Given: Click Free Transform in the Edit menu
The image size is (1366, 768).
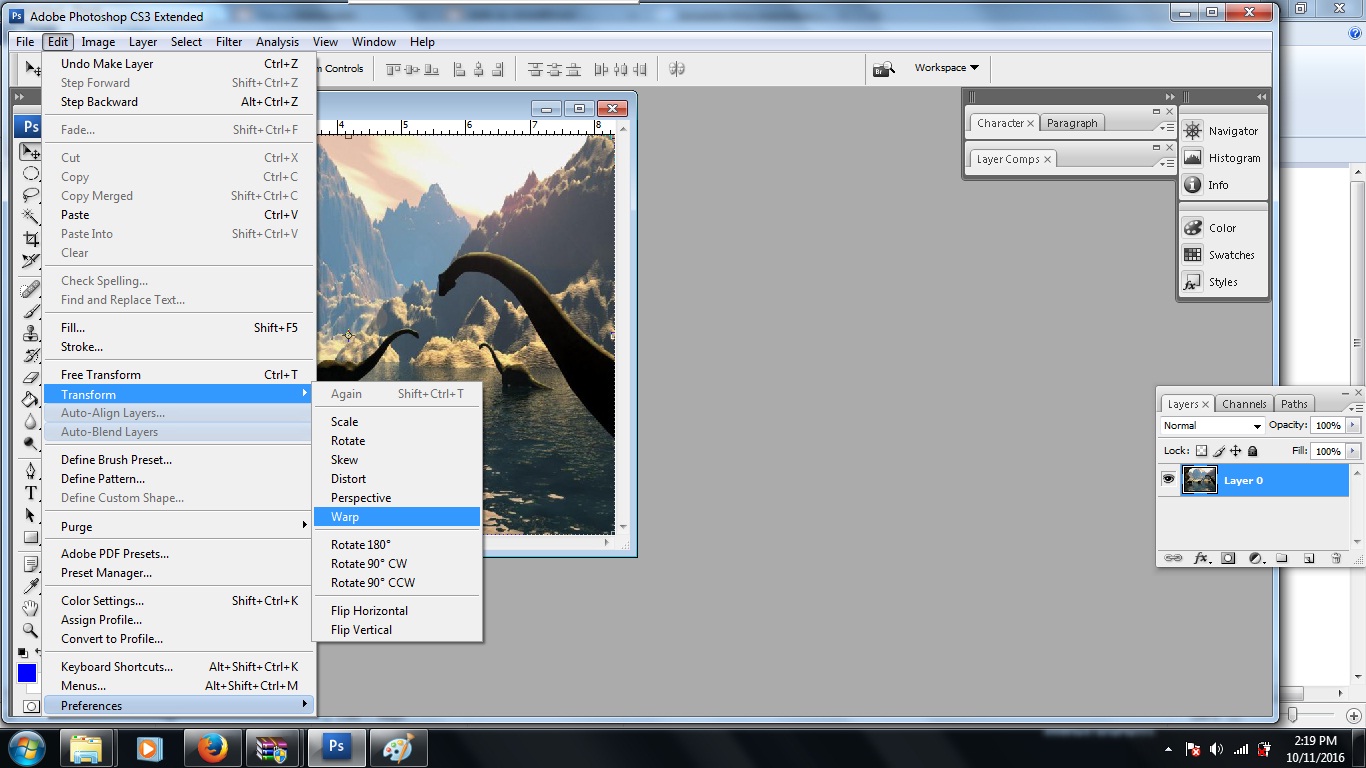Looking at the screenshot, I should pyautogui.click(x=100, y=374).
